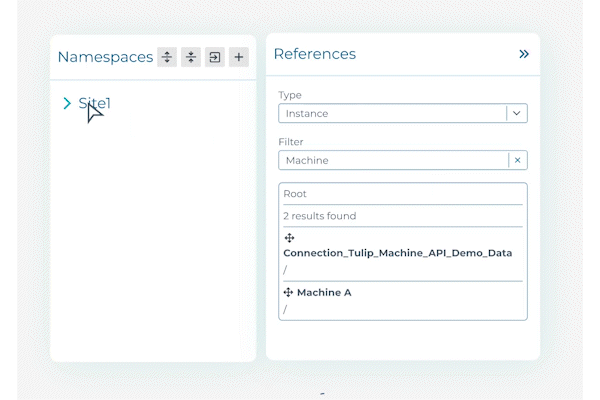Select the Machine A reference

click(324, 293)
